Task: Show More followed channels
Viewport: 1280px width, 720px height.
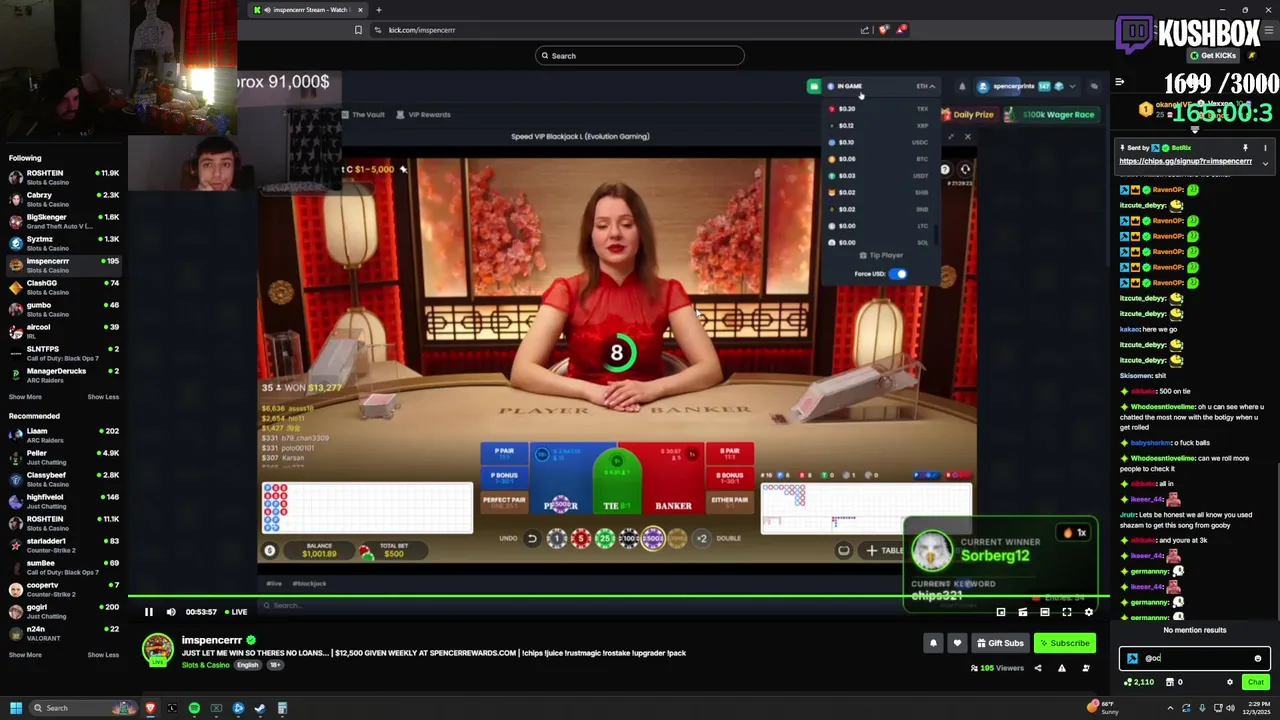Action: coord(25,397)
